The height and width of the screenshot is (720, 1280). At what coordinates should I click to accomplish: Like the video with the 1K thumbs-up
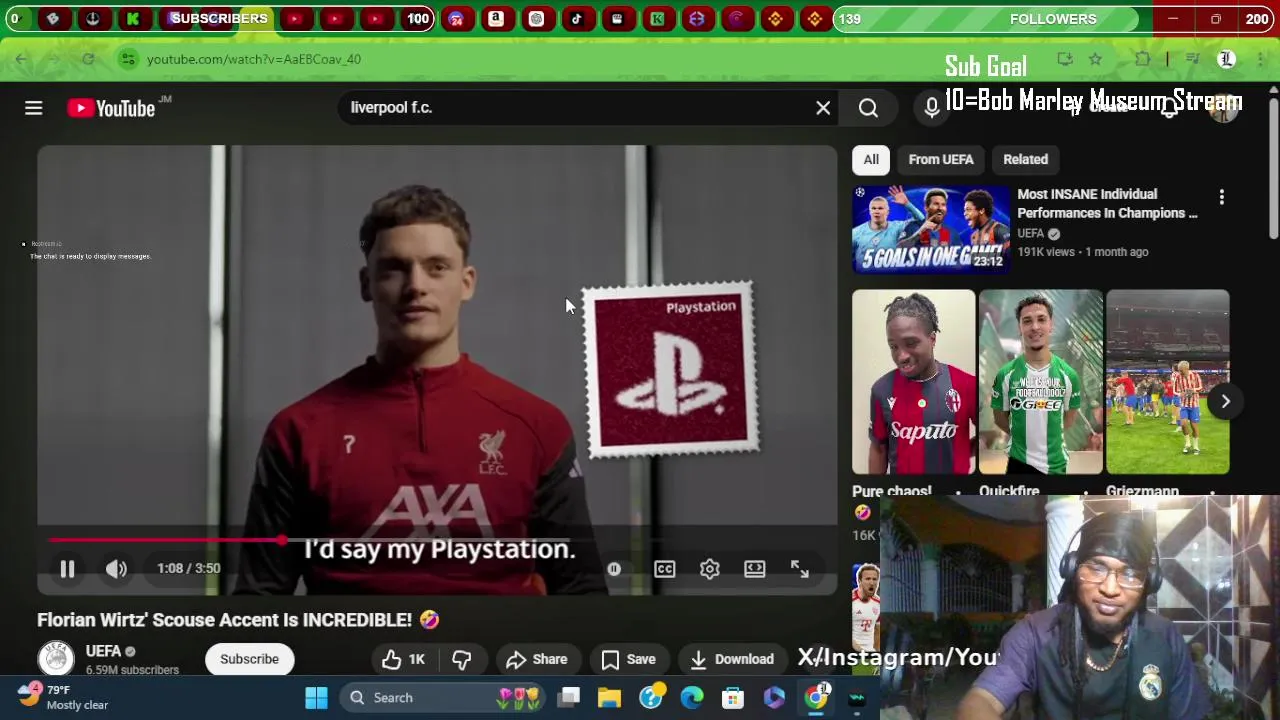pyautogui.click(x=404, y=659)
